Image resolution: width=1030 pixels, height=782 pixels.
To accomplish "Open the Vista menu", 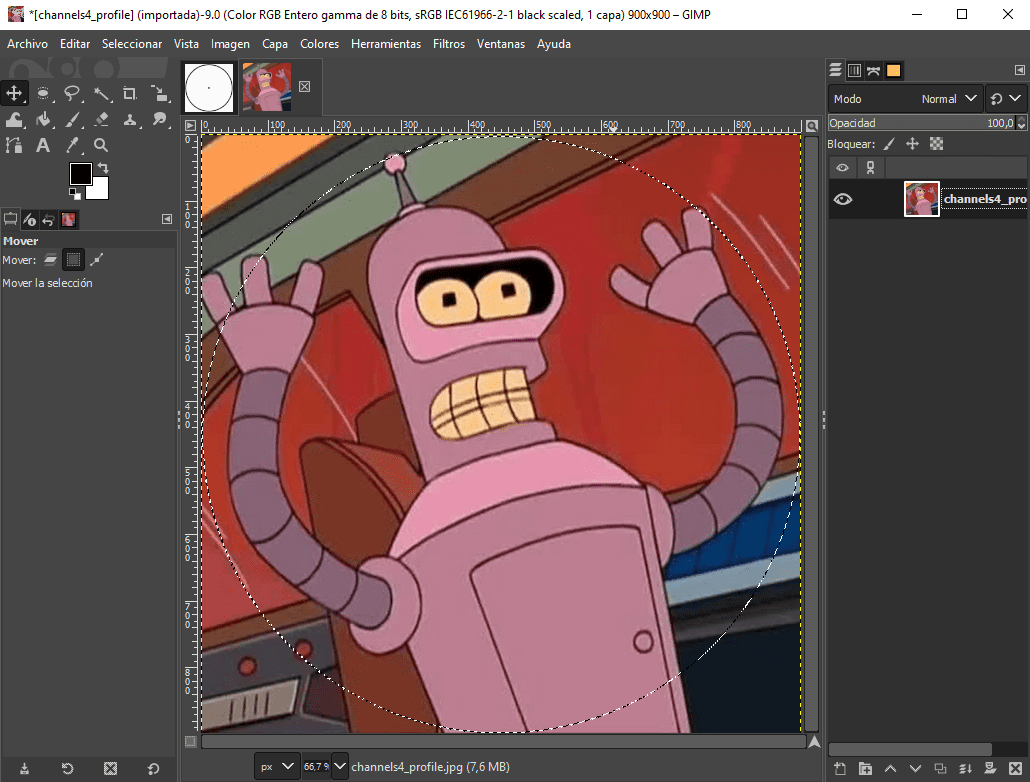I will (x=186, y=44).
